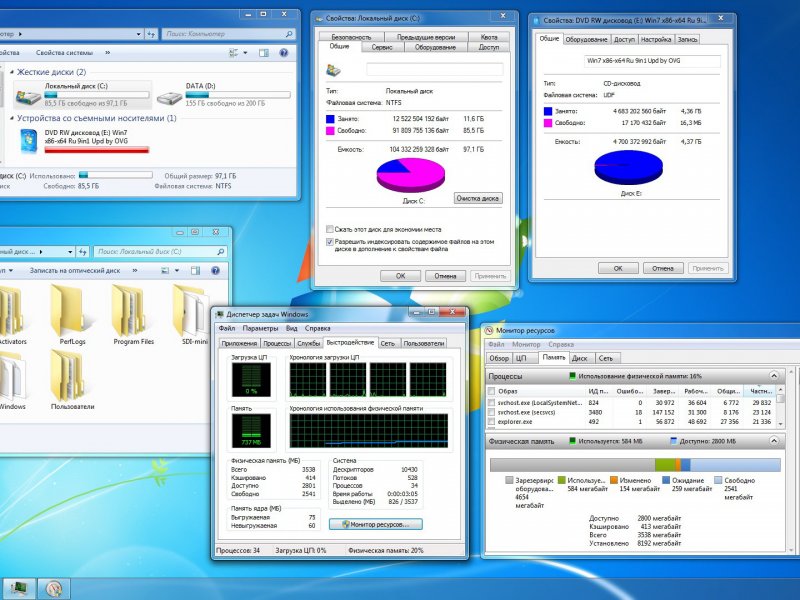This screenshot has width=800, height=600.
Task: Click the volume label field in the Локальный диск (C:) properties dialog
Action: click(x=435, y=69)
